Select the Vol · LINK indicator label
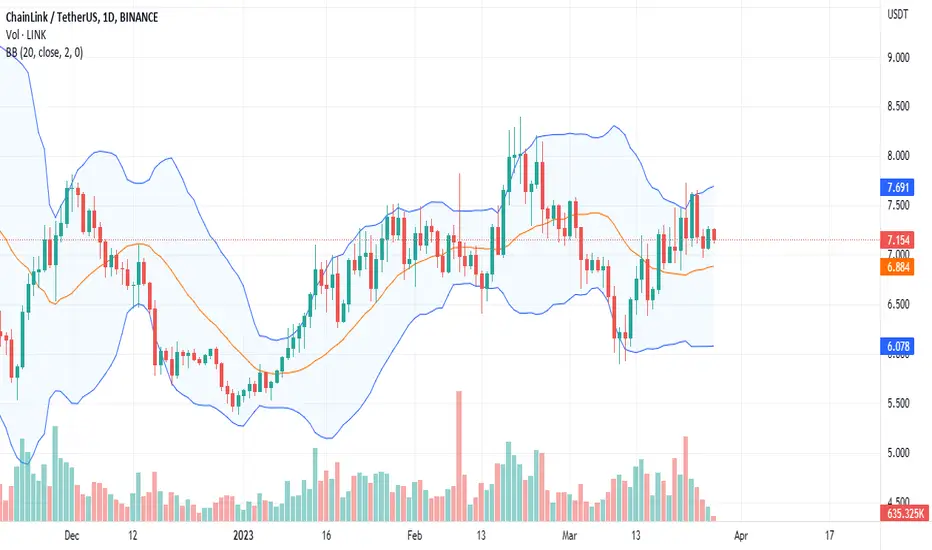932x550 pixels. pyautogui.click(x=26, y=35)
